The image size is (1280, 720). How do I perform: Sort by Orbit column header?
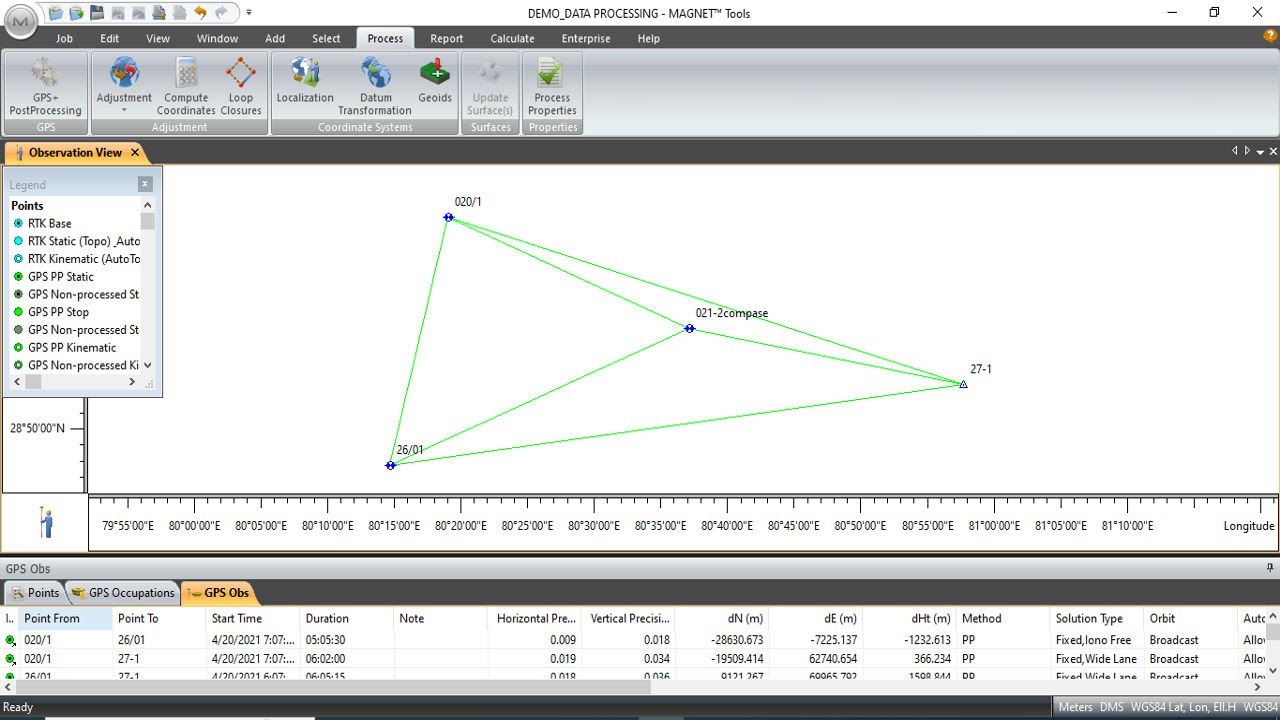[x=1191, y=618]
